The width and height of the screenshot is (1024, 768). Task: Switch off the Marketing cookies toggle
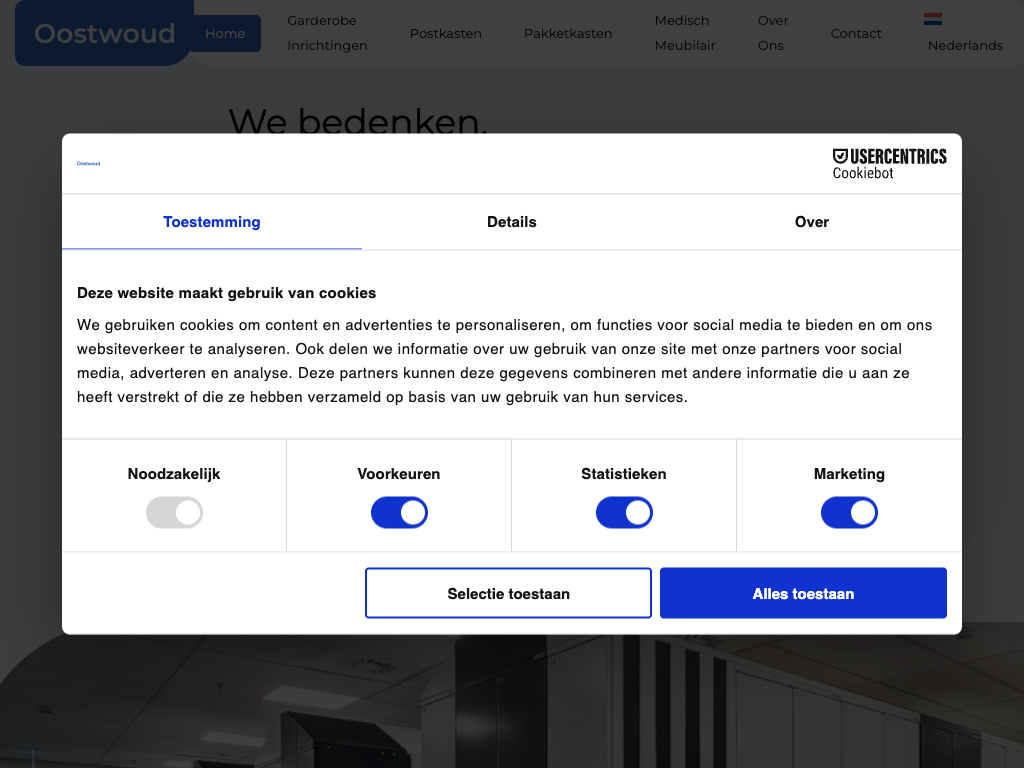click(849, 513)
